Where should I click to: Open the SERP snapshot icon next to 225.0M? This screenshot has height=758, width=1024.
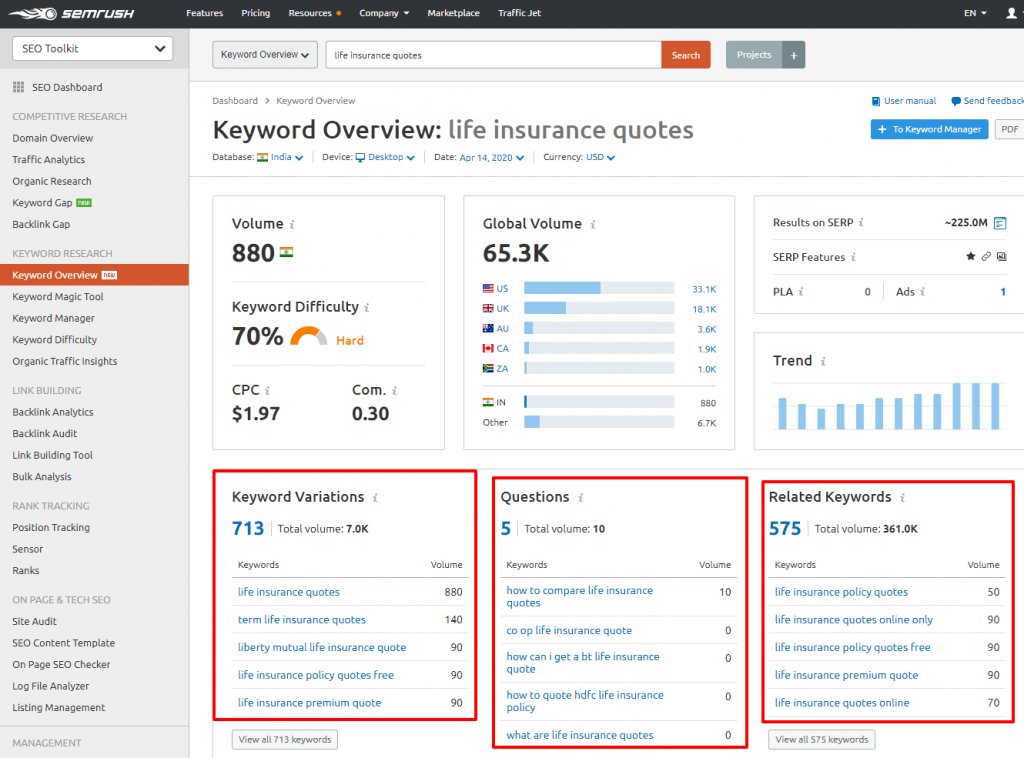pos(1000,223)
